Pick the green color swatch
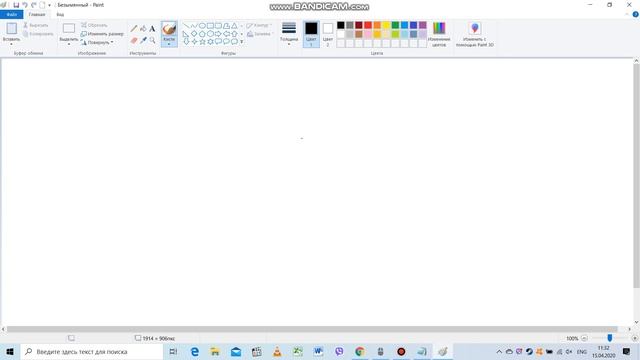 [x=395, y=25]
